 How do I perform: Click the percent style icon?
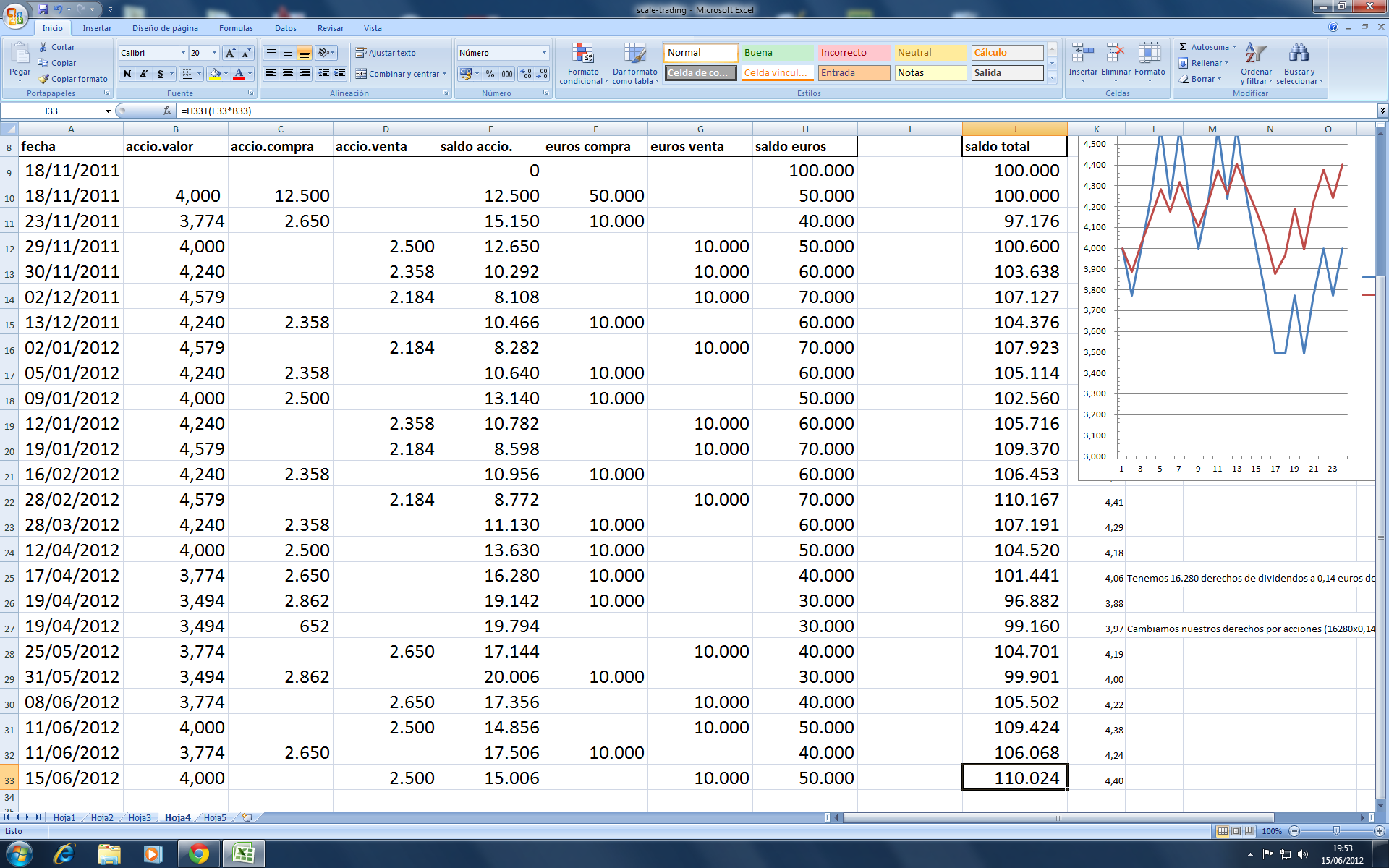(x=490, y=74)
